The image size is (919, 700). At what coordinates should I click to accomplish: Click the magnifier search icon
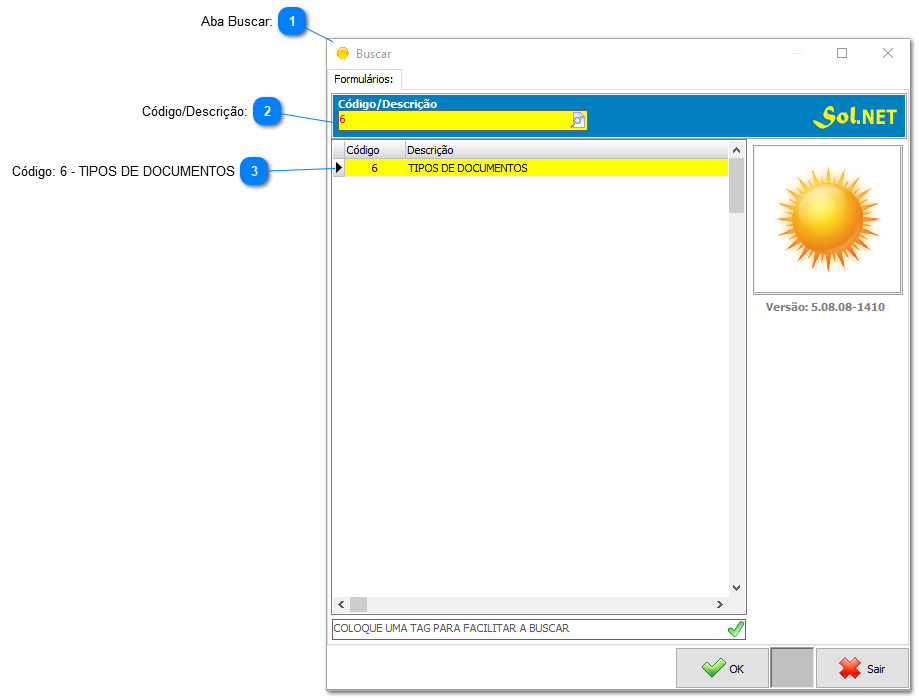578,121
